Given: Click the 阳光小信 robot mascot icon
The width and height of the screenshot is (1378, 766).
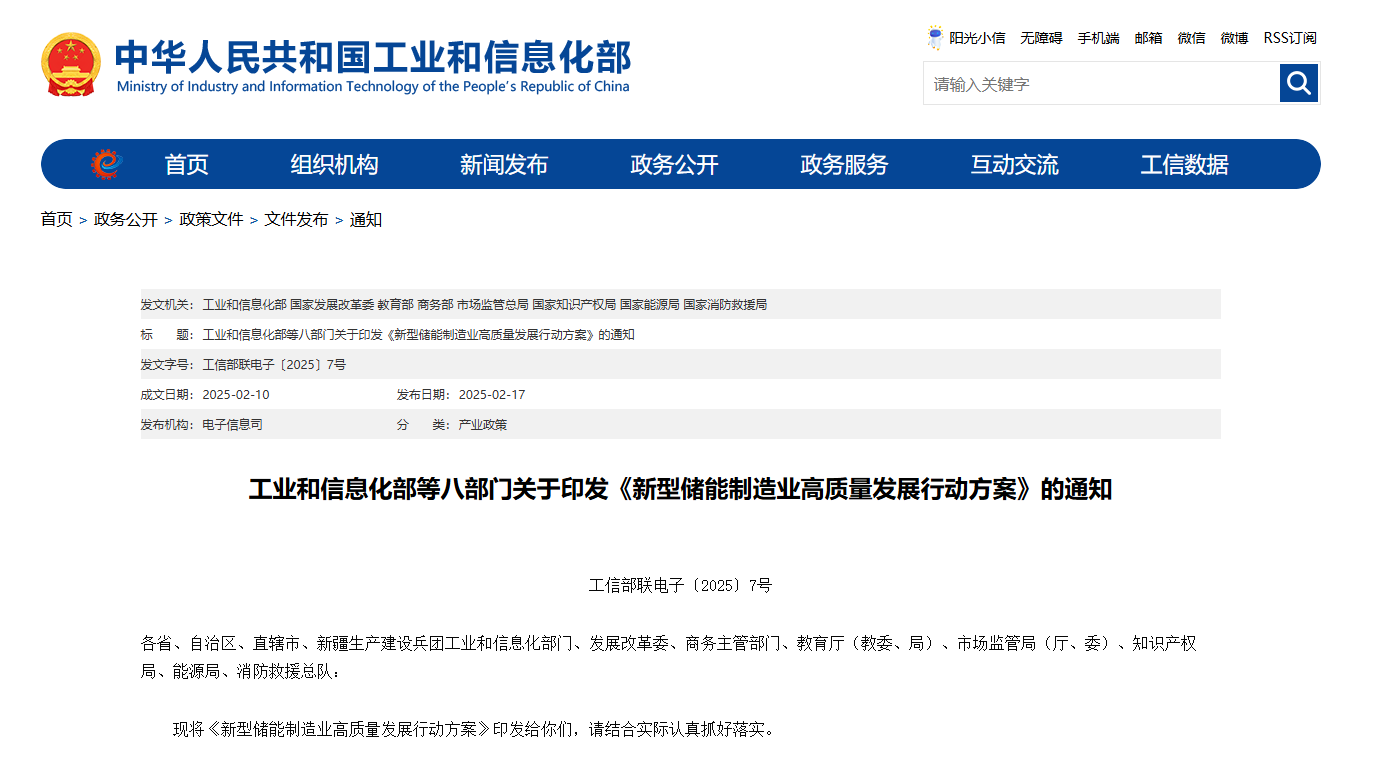Looking at the screenshot, I should (935, 38).
